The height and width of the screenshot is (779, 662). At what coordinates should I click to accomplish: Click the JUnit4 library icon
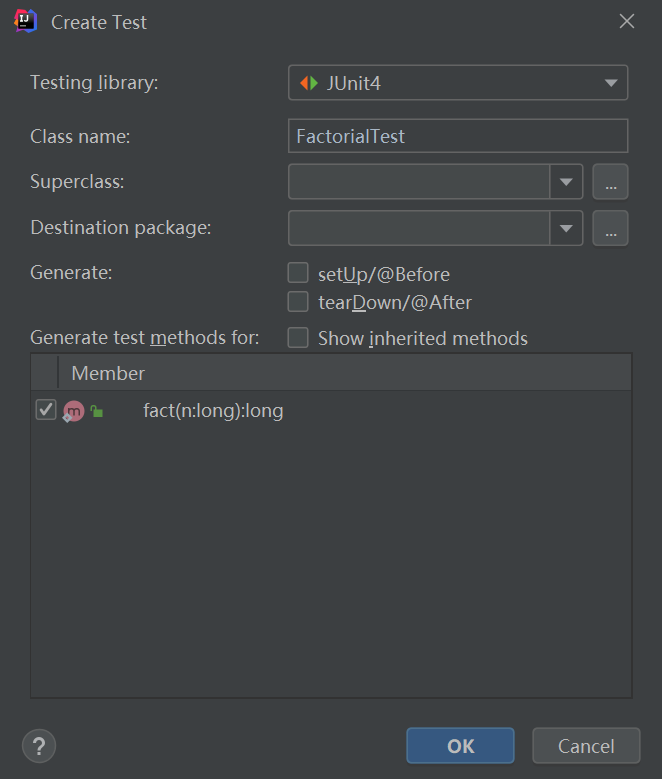coord(309,83)
